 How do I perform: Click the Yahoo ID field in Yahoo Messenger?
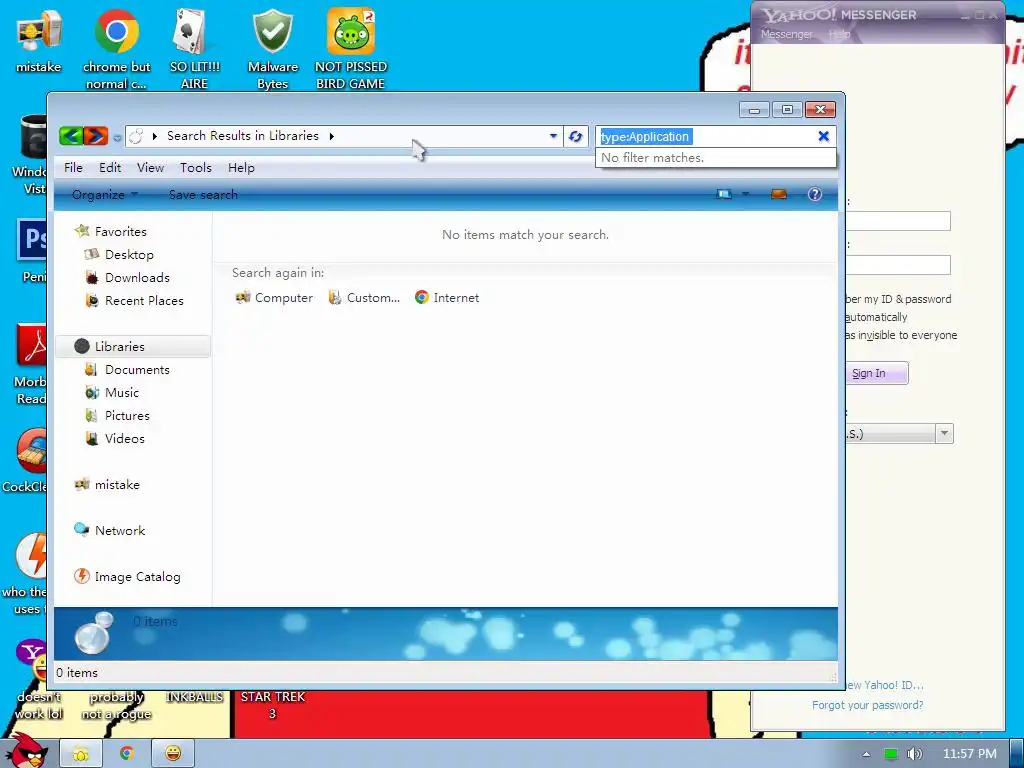(x=898, y=221)
